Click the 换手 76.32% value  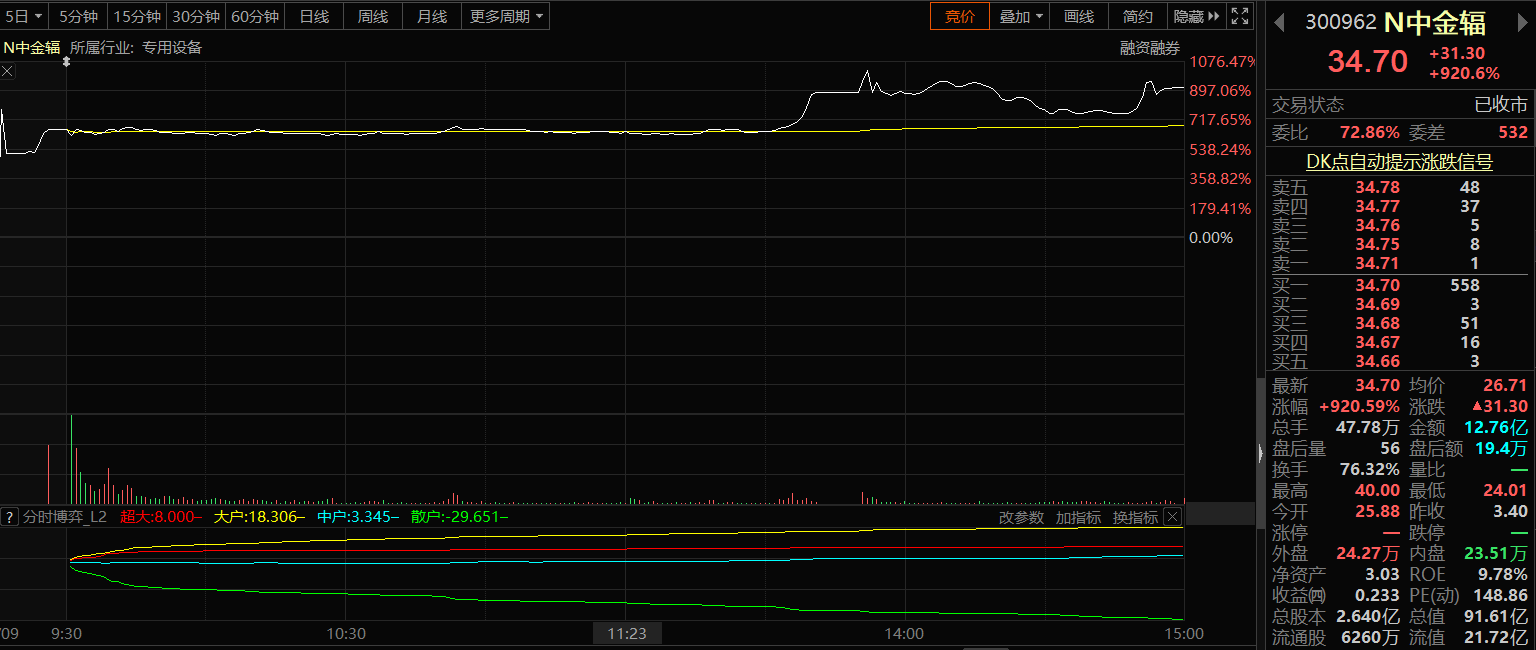click(x=1369, y=469)
